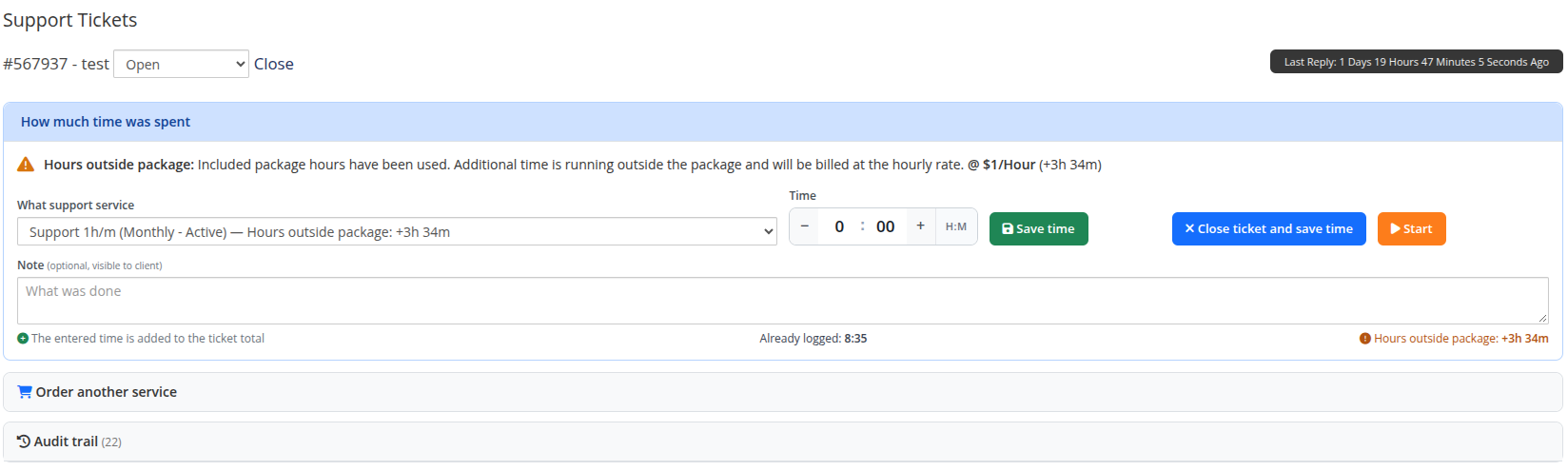Start the timer with orange Start button
This screenshot has height=471, width=1568.
point(1412,228)
